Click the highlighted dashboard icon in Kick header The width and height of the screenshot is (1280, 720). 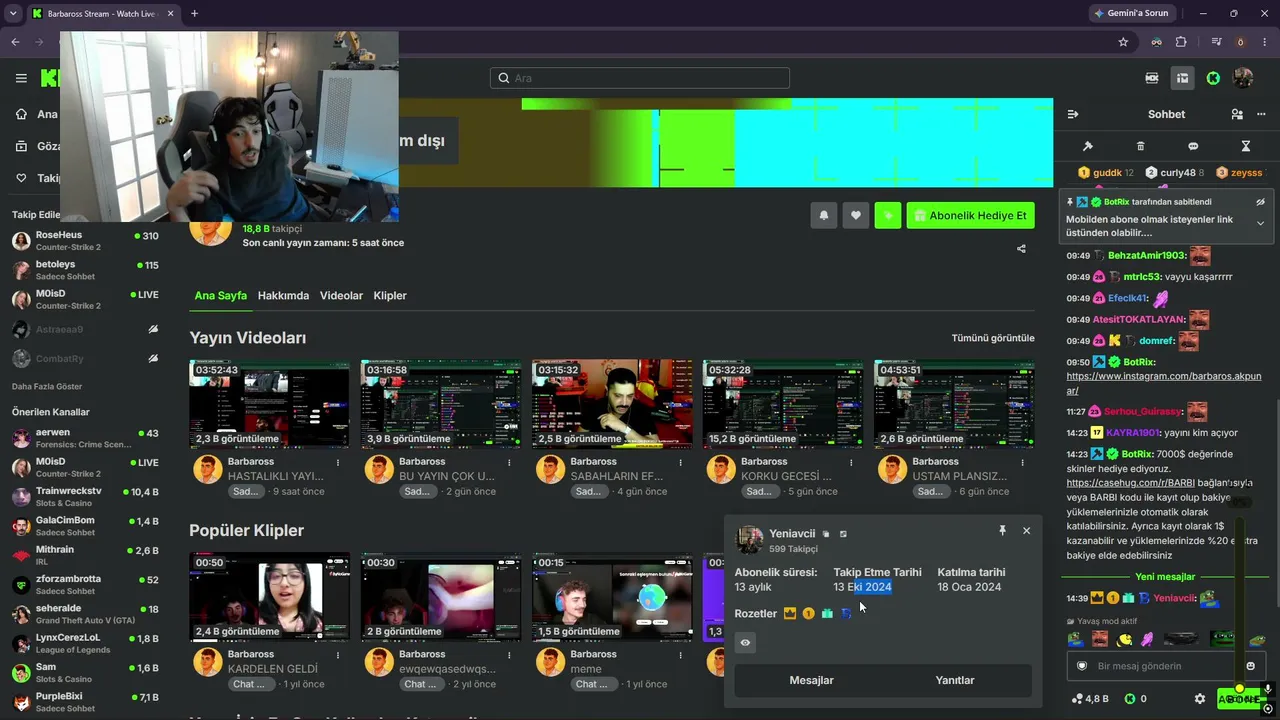tap(1182, 78)
